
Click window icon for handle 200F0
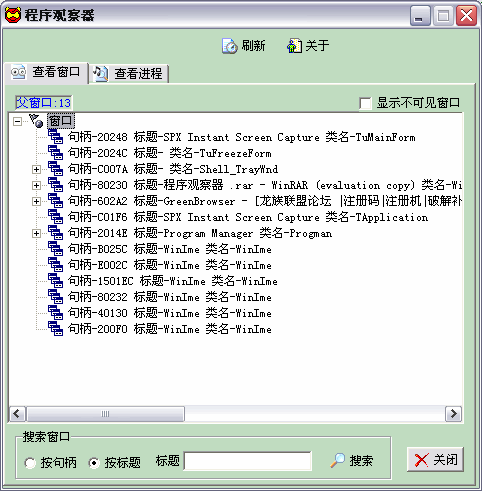click(55, 329)
